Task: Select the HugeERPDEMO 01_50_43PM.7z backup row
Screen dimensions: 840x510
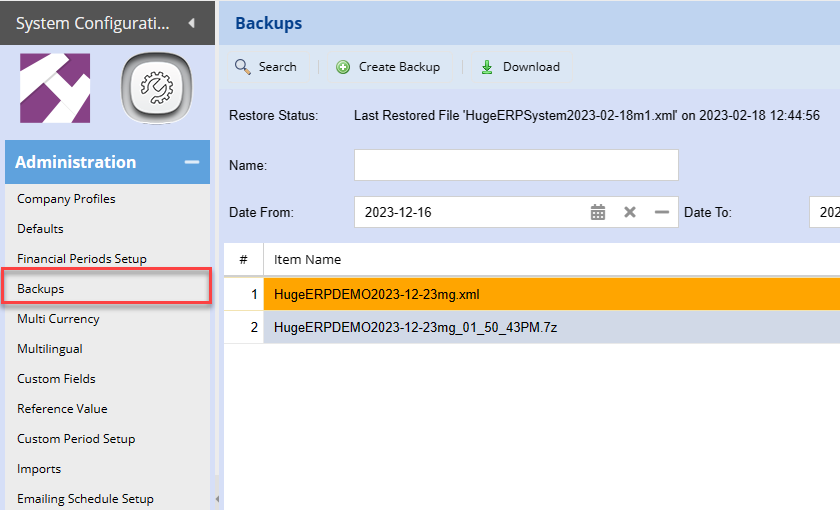Action: pyautogui.click(x=415, y=327)
